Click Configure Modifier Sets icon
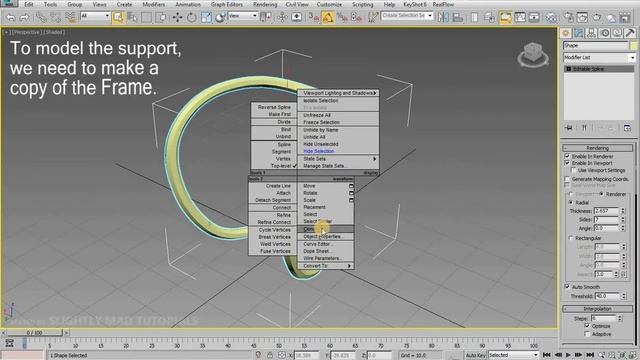The width and height of the screenshot is (640, 360). [627, 128]
